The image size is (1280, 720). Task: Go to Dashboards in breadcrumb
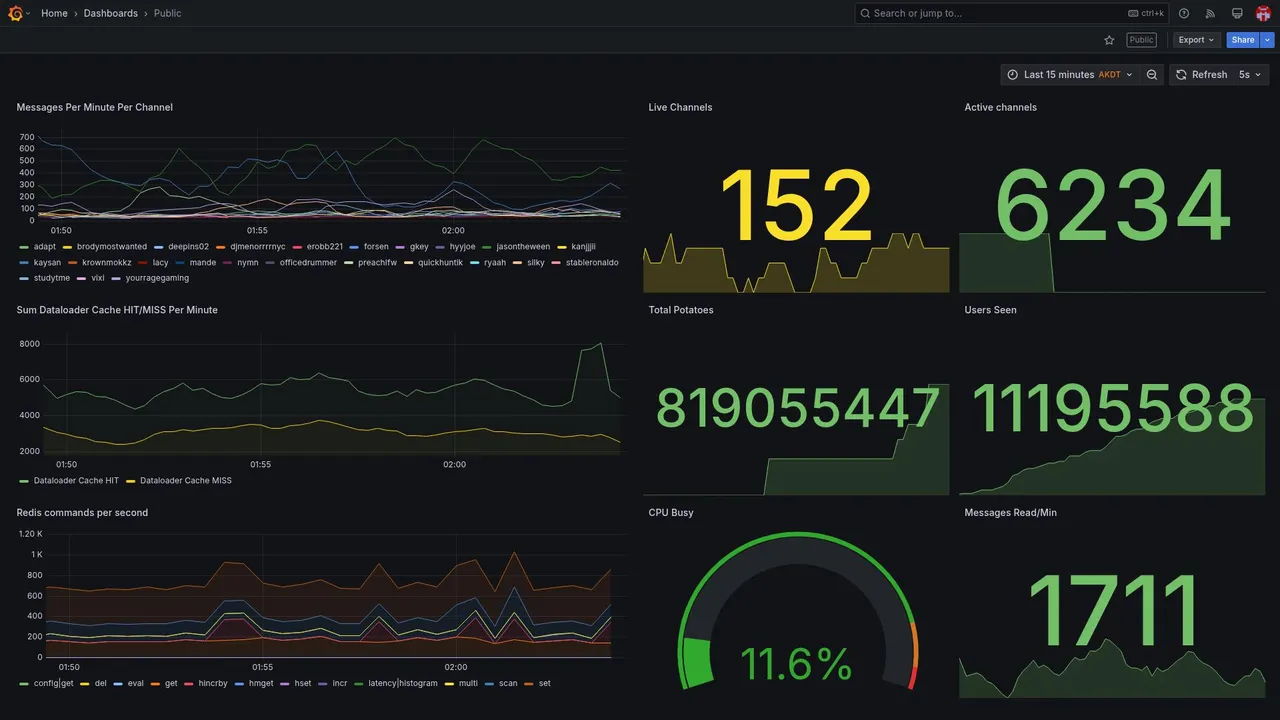click(111, 13)
